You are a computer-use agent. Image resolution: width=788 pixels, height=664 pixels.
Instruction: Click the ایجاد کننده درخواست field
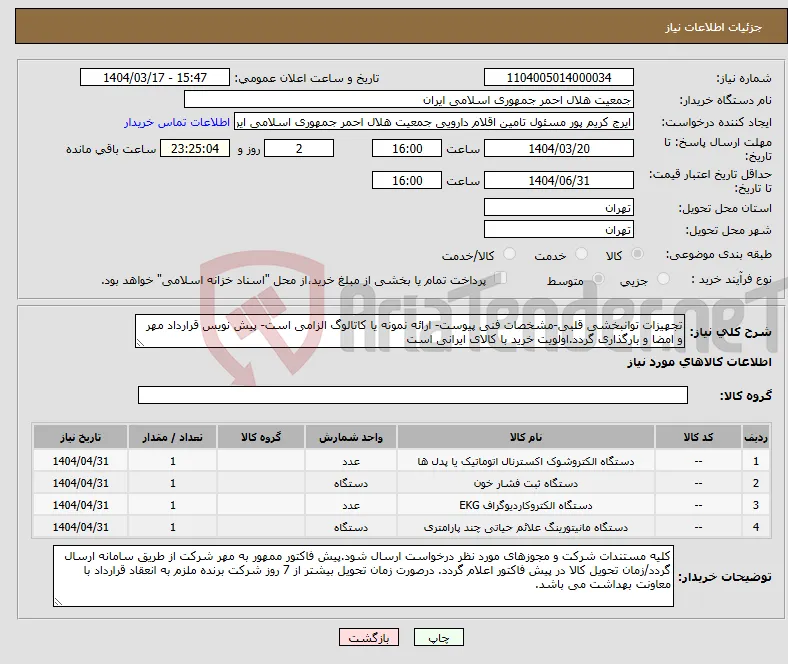point(434,122)
